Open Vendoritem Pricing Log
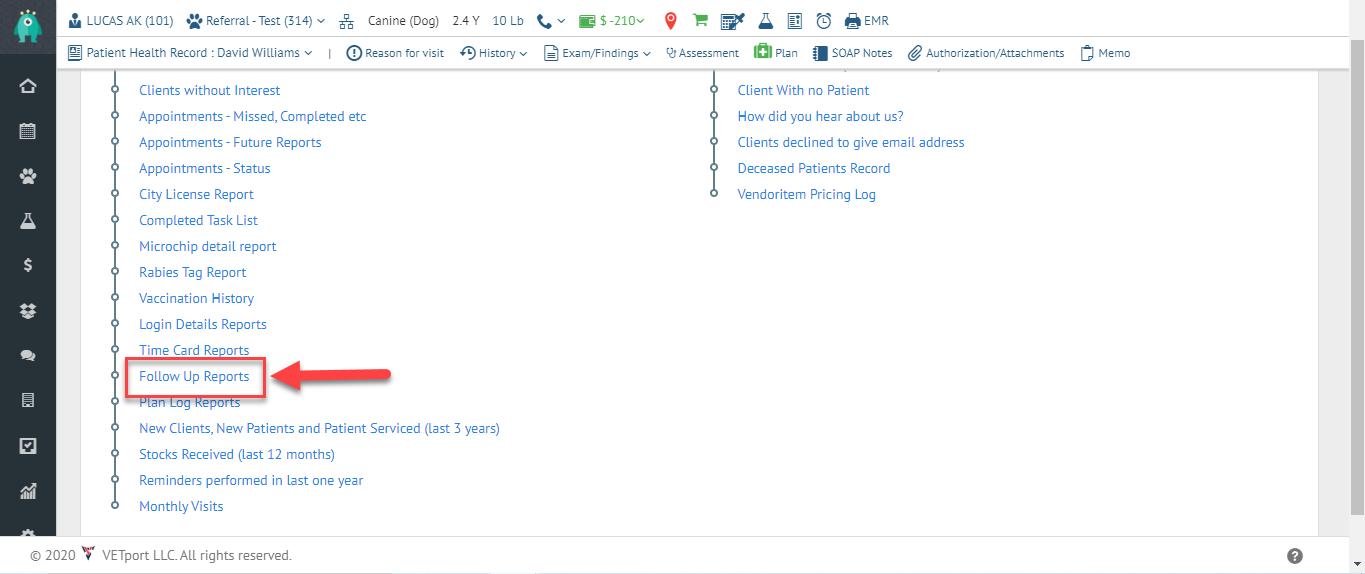 [x=807, y=194]
